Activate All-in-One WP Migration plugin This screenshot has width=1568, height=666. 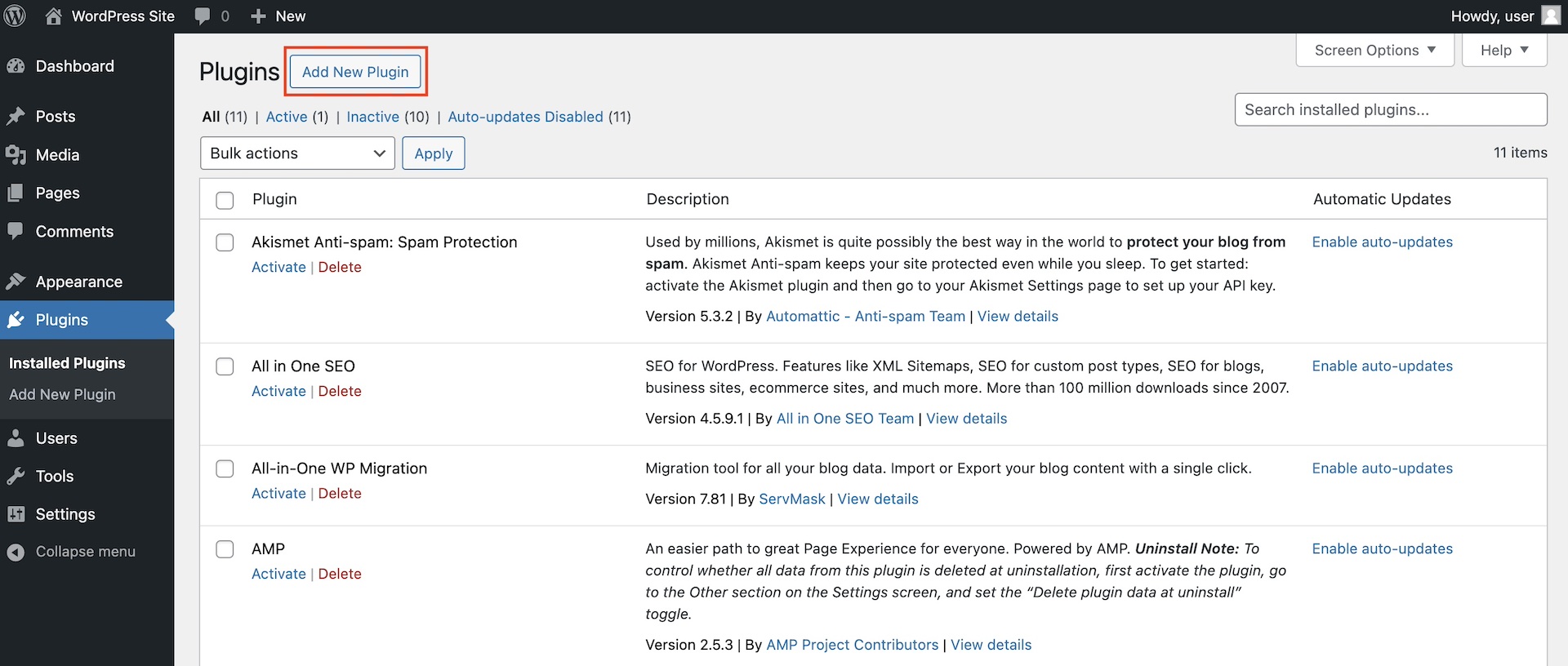tap(278, 493)
